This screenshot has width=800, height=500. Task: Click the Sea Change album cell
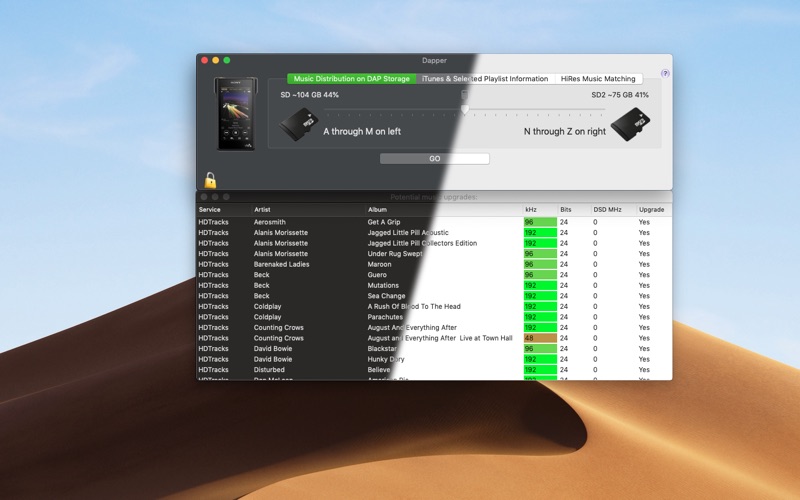386,296
